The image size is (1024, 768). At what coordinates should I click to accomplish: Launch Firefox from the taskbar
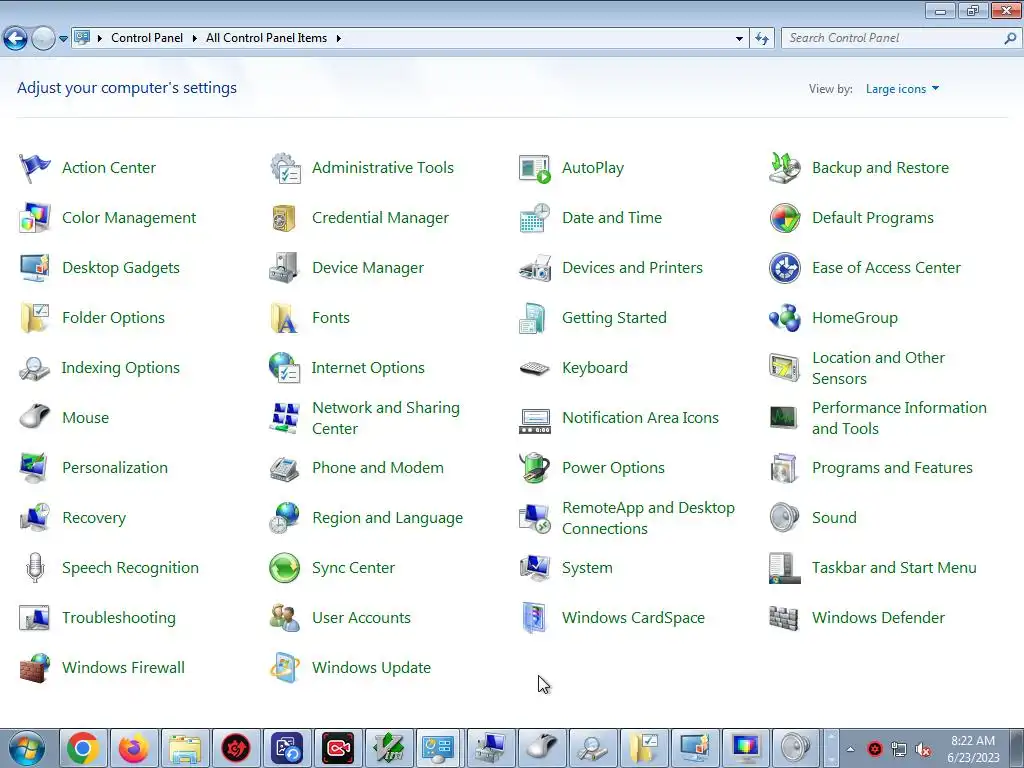(x=134, y=748)
